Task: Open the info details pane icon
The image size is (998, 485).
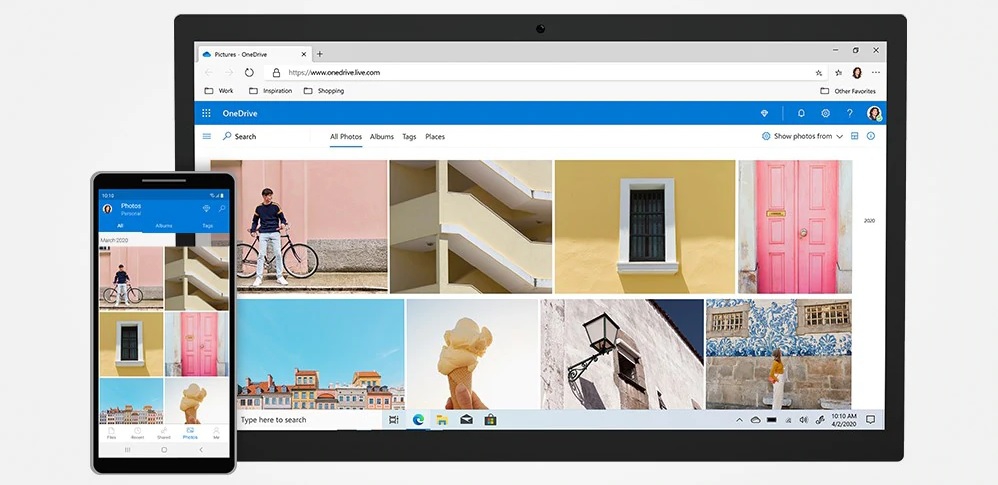Action: pos(871,136)
